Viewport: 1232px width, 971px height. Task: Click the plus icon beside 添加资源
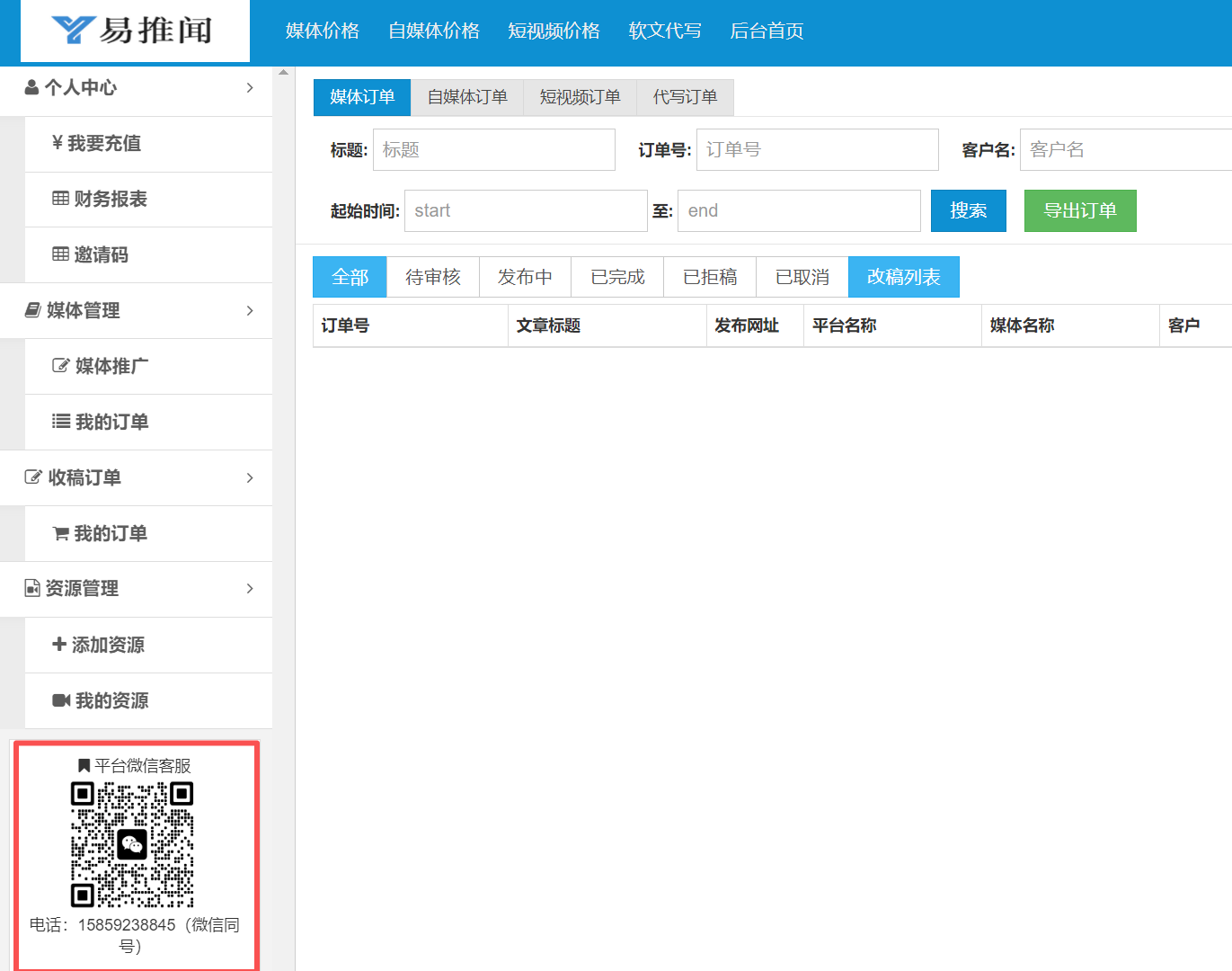tap(59, 644)
